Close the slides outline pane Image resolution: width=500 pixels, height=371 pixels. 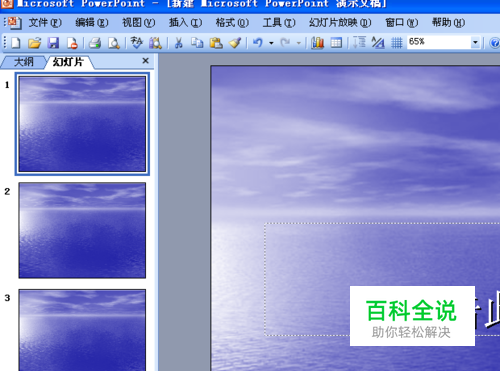[145, 61]
